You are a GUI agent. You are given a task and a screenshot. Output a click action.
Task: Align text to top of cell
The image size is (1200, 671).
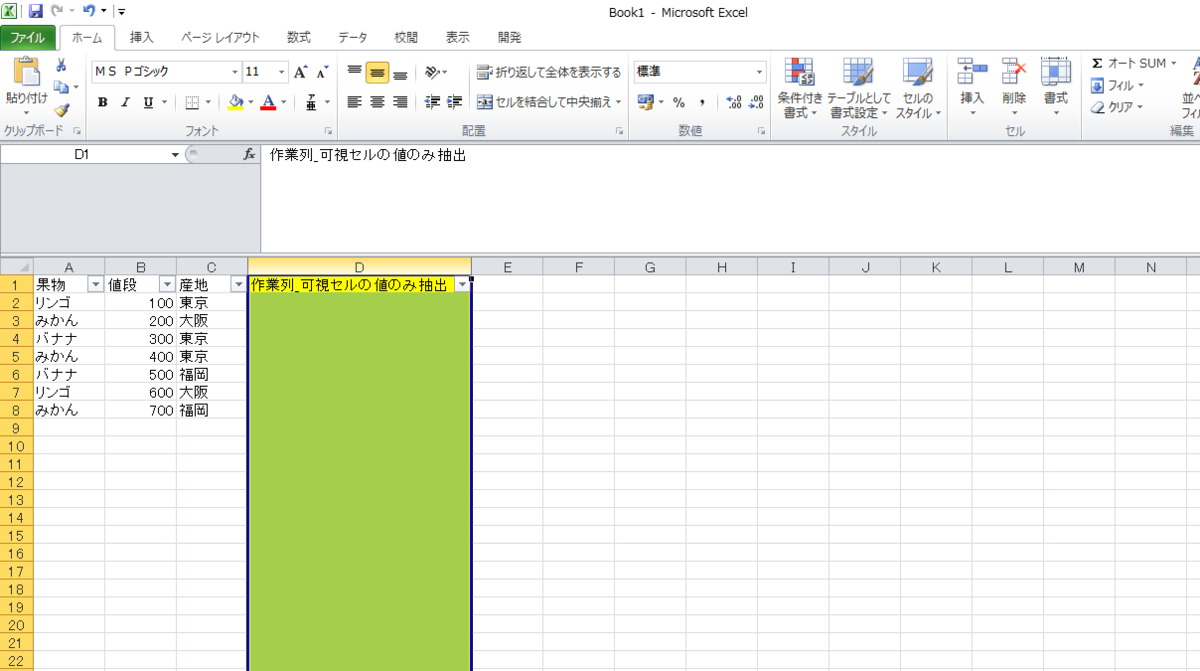pos(354,72)
